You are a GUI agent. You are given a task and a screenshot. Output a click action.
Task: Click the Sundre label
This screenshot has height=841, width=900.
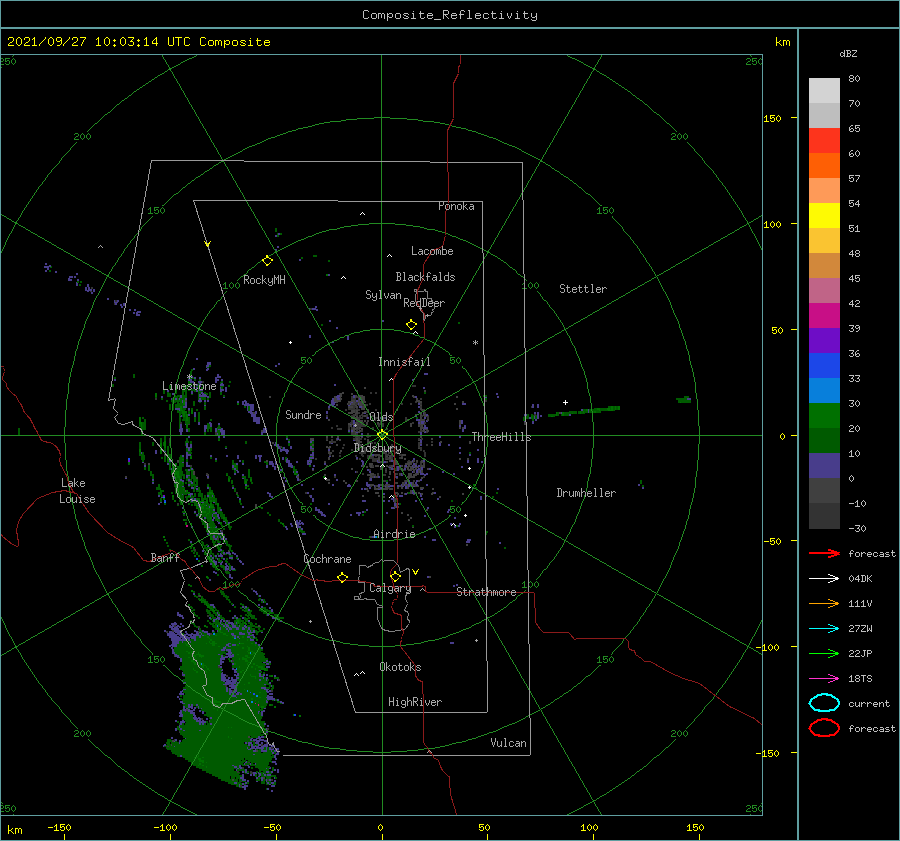(x=303, y=414)
